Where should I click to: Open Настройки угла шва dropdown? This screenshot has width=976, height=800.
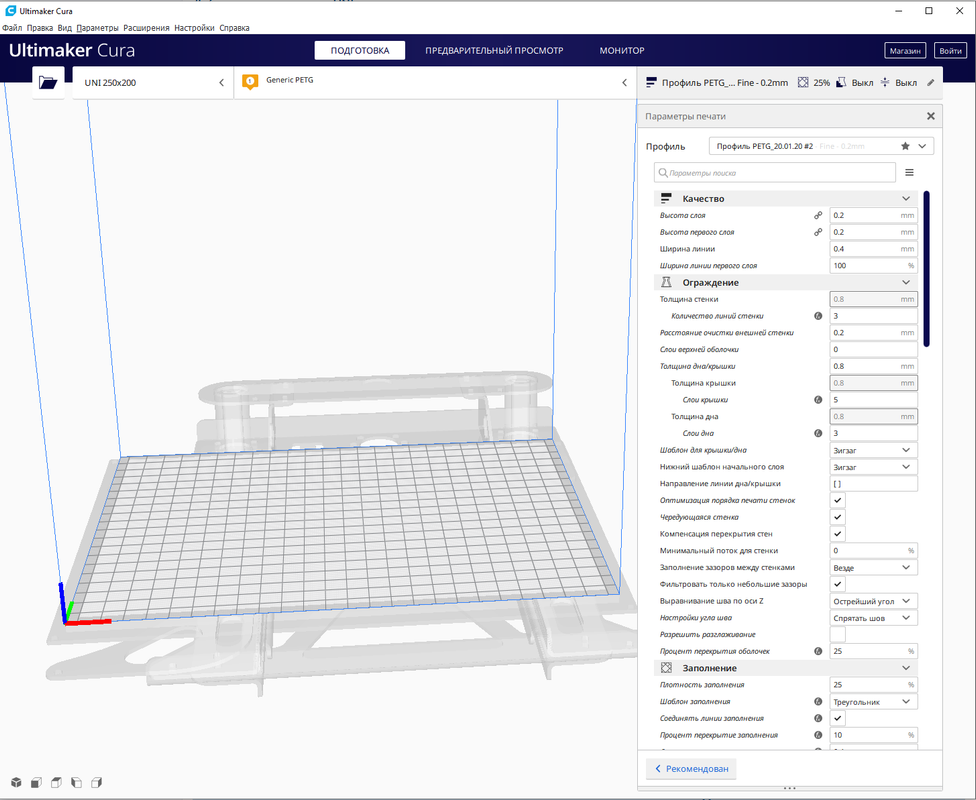[x=873, y=618]
